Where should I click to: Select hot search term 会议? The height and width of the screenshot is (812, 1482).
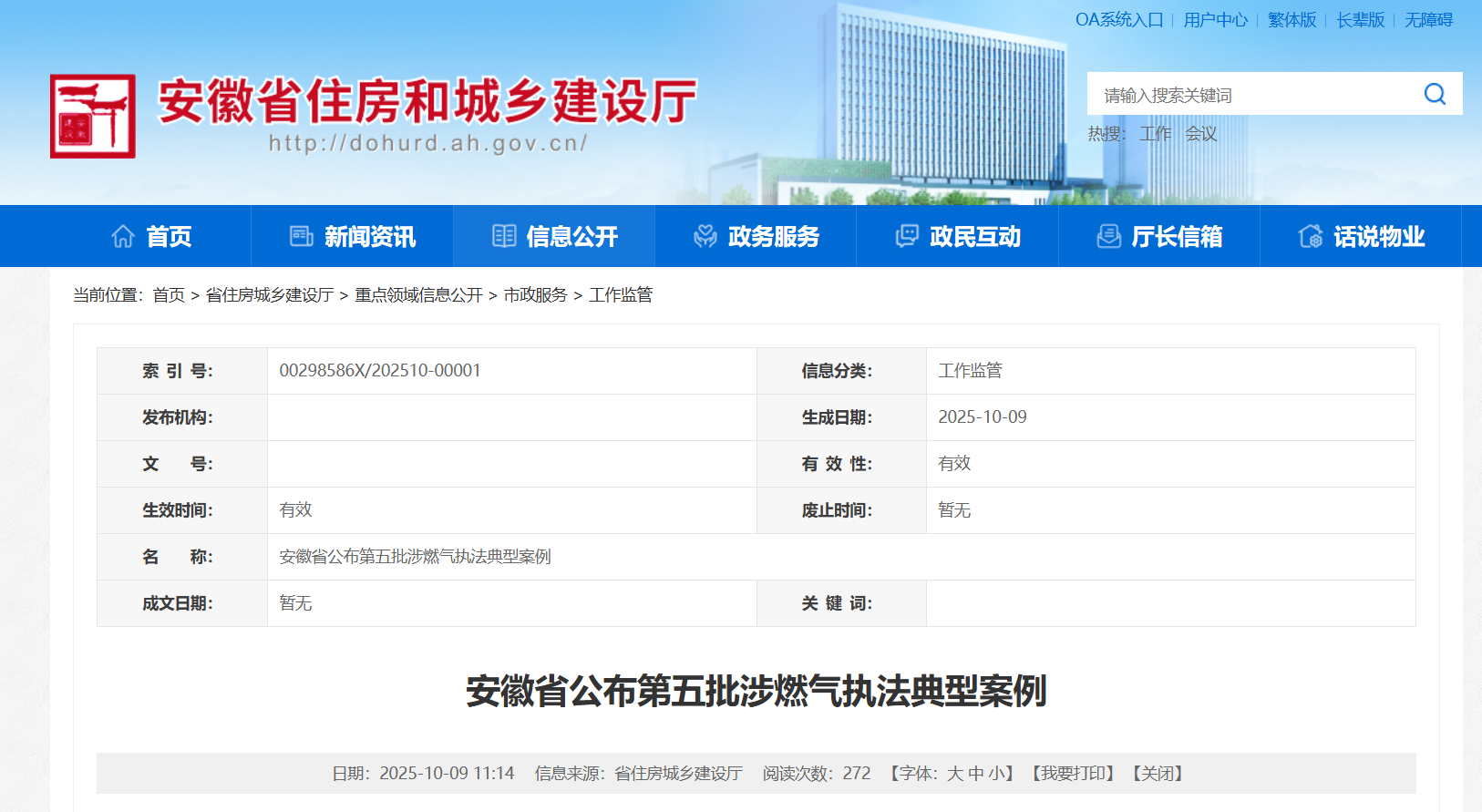coord(1201,134)
